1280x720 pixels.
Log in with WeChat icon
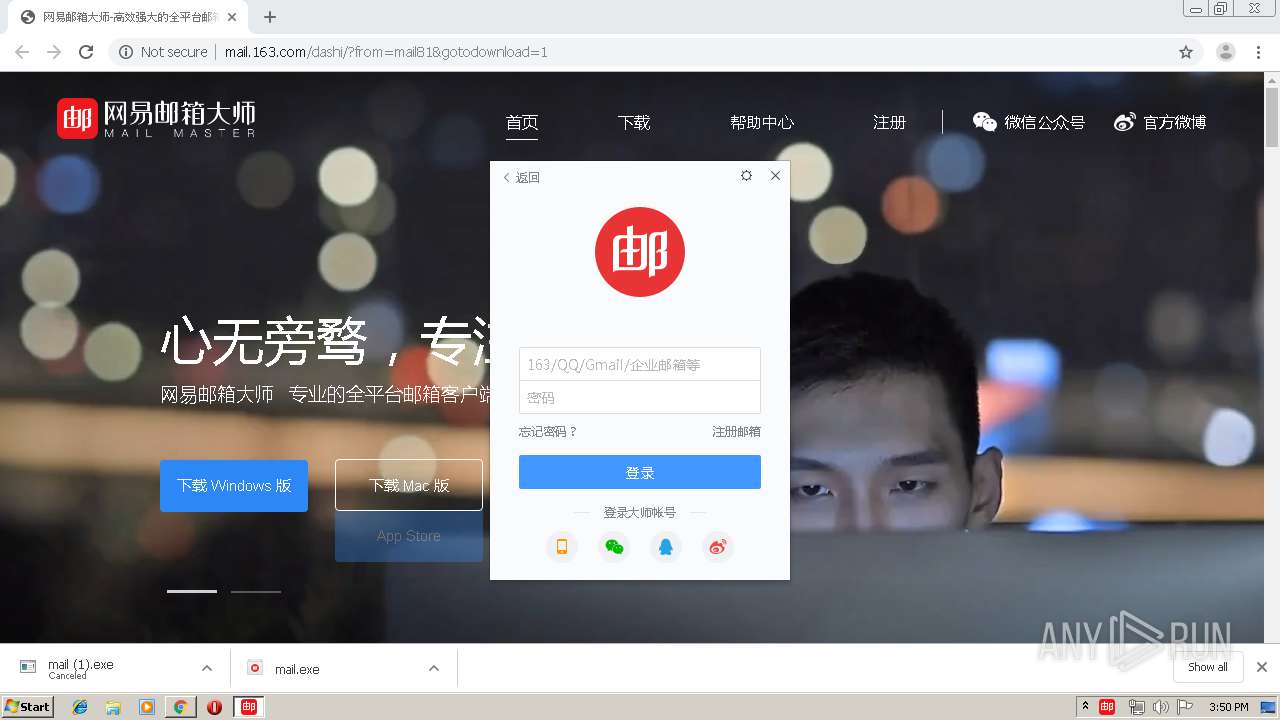tap(614, 547)
